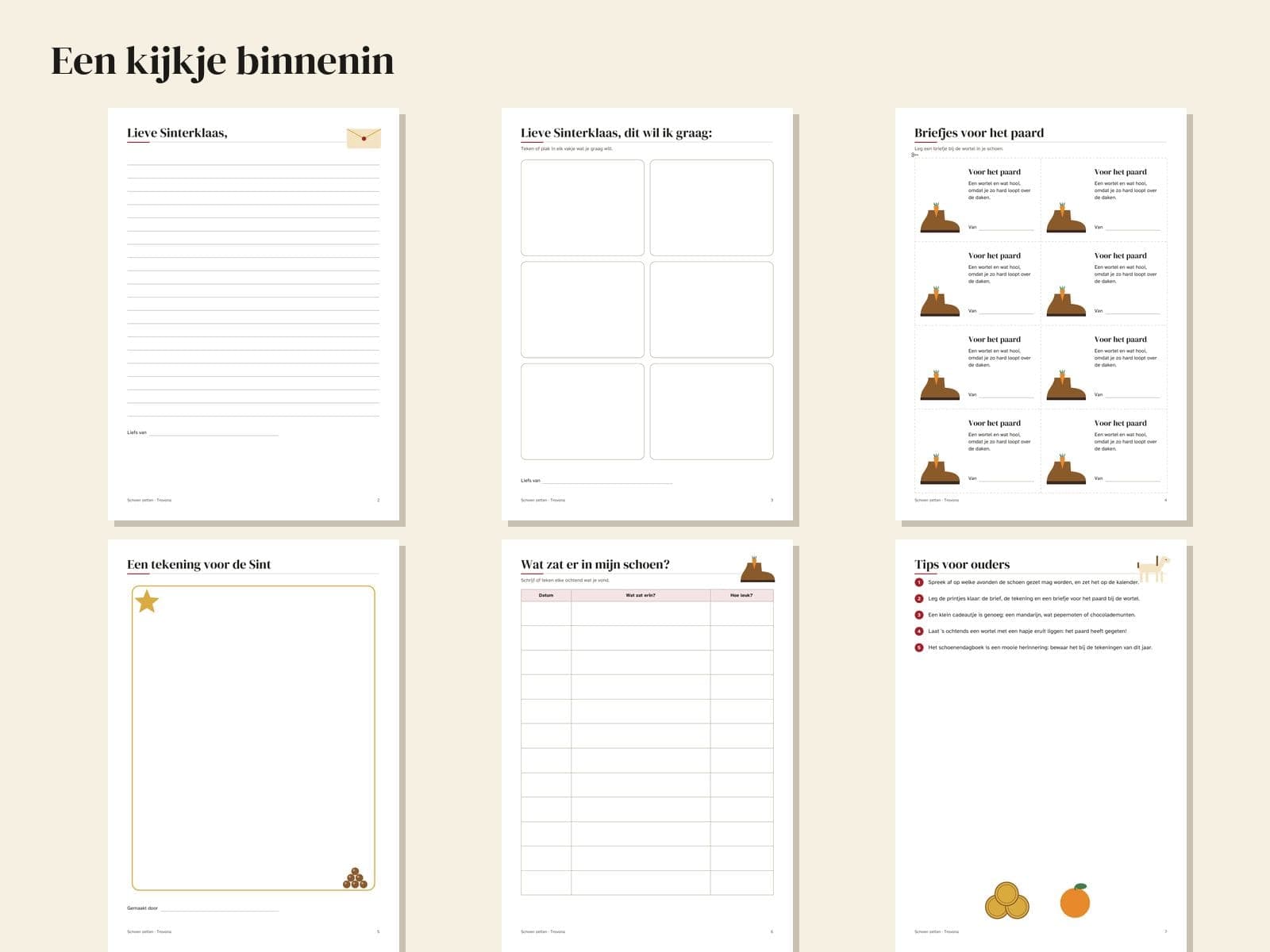Screen dimensions: 1270x952
Task: Click the 'Tips voor ouders' title
Action: coord(962,565)
